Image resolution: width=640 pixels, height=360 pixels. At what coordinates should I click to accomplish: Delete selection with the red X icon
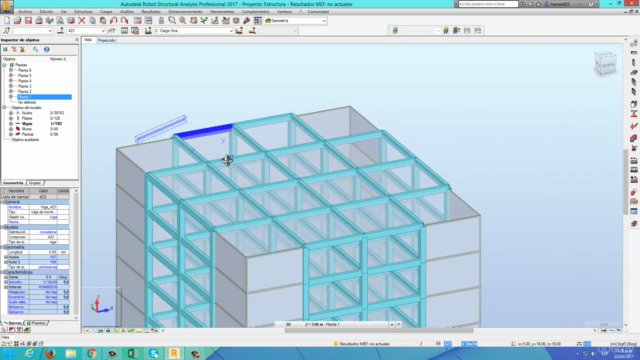pos(82,20)
